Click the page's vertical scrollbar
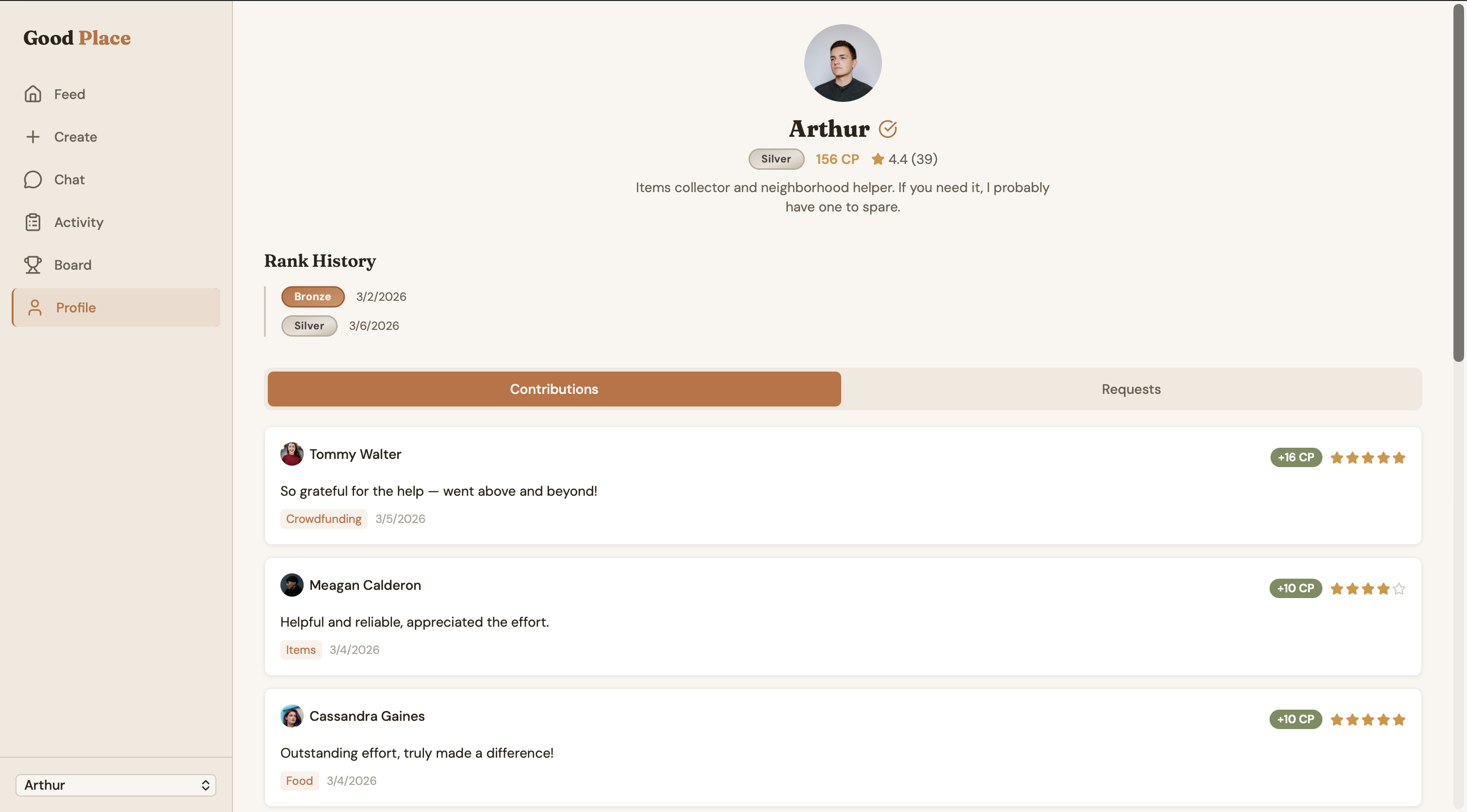This screenshot has width=1467, height=812. pyautogui.click(x=1458, y=182)
